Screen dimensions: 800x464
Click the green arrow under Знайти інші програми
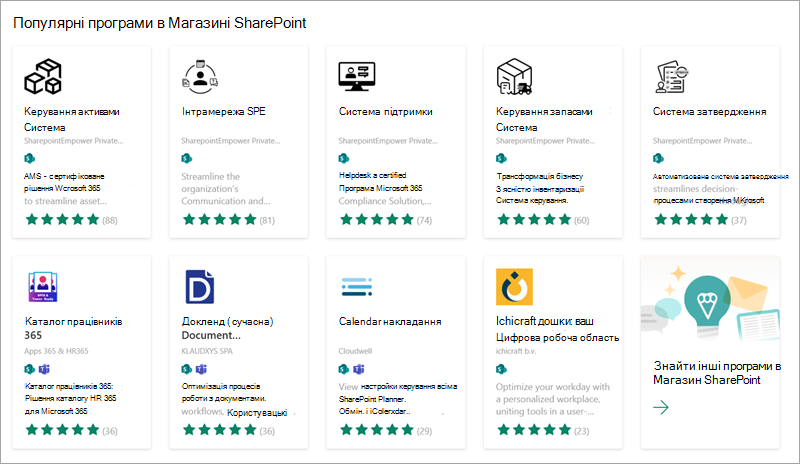[661, 407]
